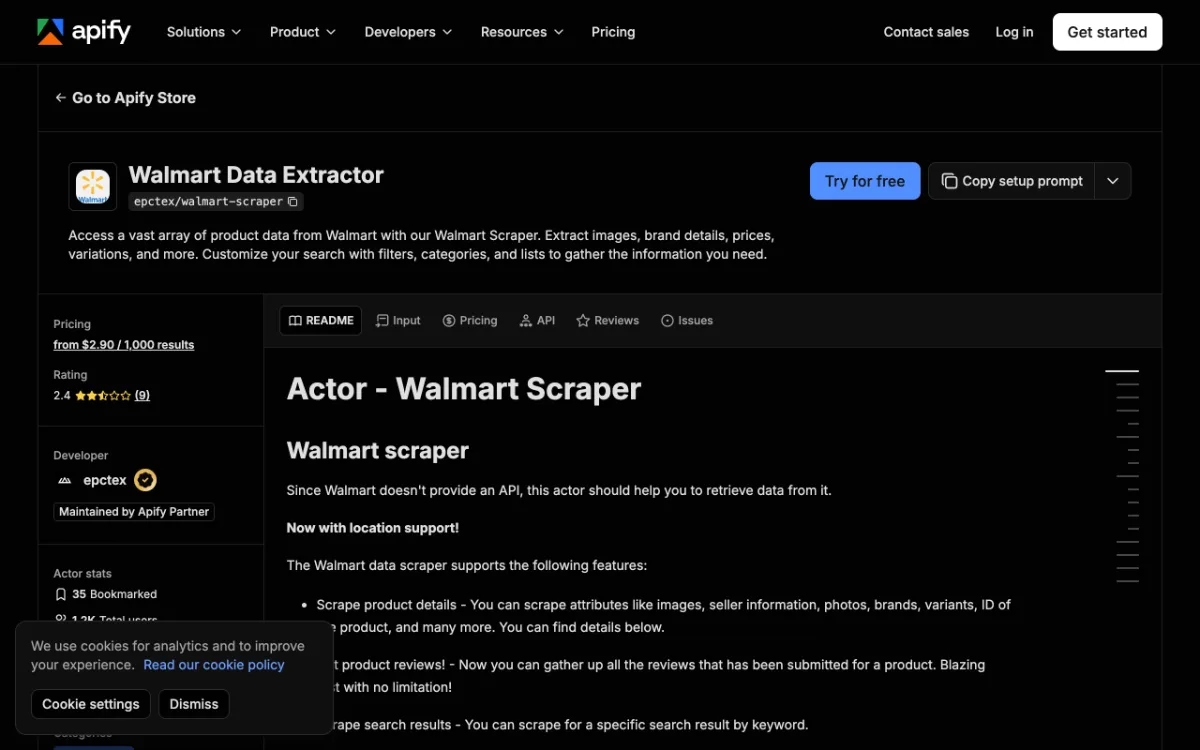Click the Apify logo in the header

(x=84, y=32)
